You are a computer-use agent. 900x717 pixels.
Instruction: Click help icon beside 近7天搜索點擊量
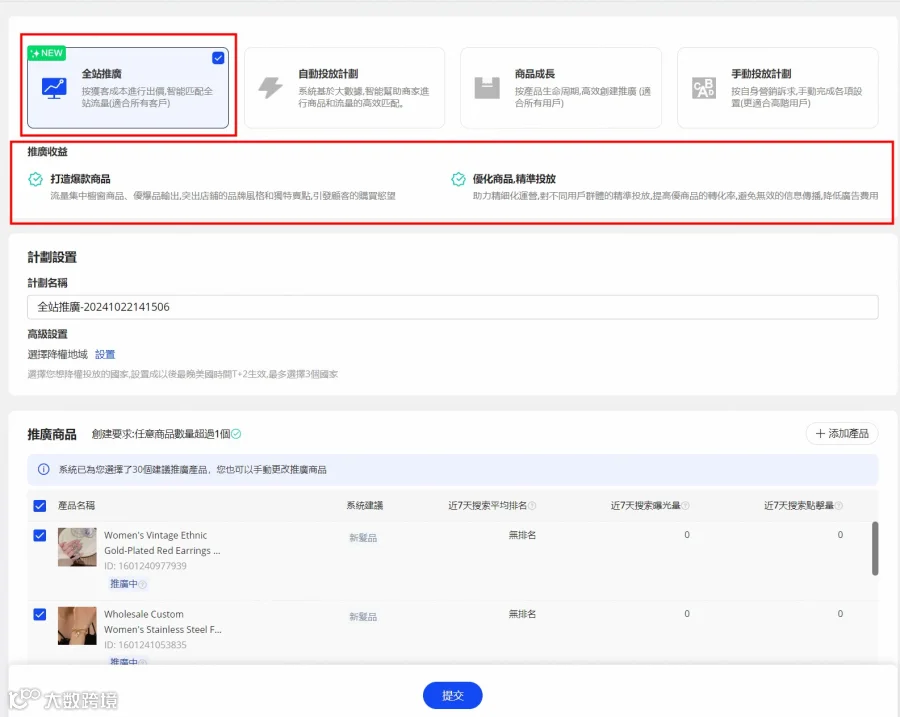tap(839, 506)
